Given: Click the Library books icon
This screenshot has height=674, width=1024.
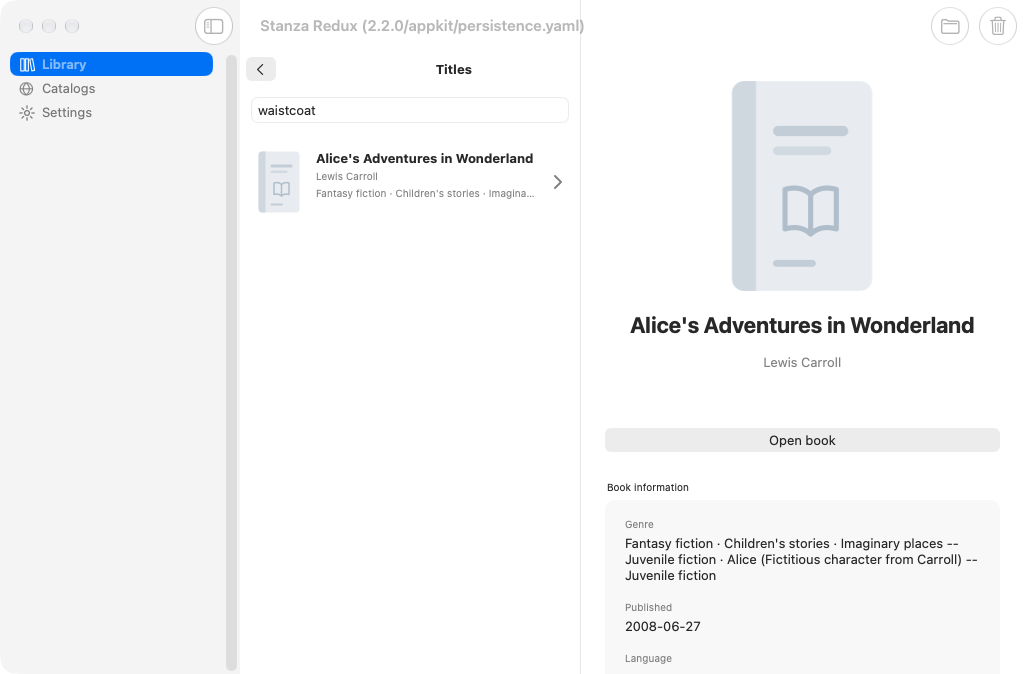Looking at the screenshot, I should coord(27,64).
